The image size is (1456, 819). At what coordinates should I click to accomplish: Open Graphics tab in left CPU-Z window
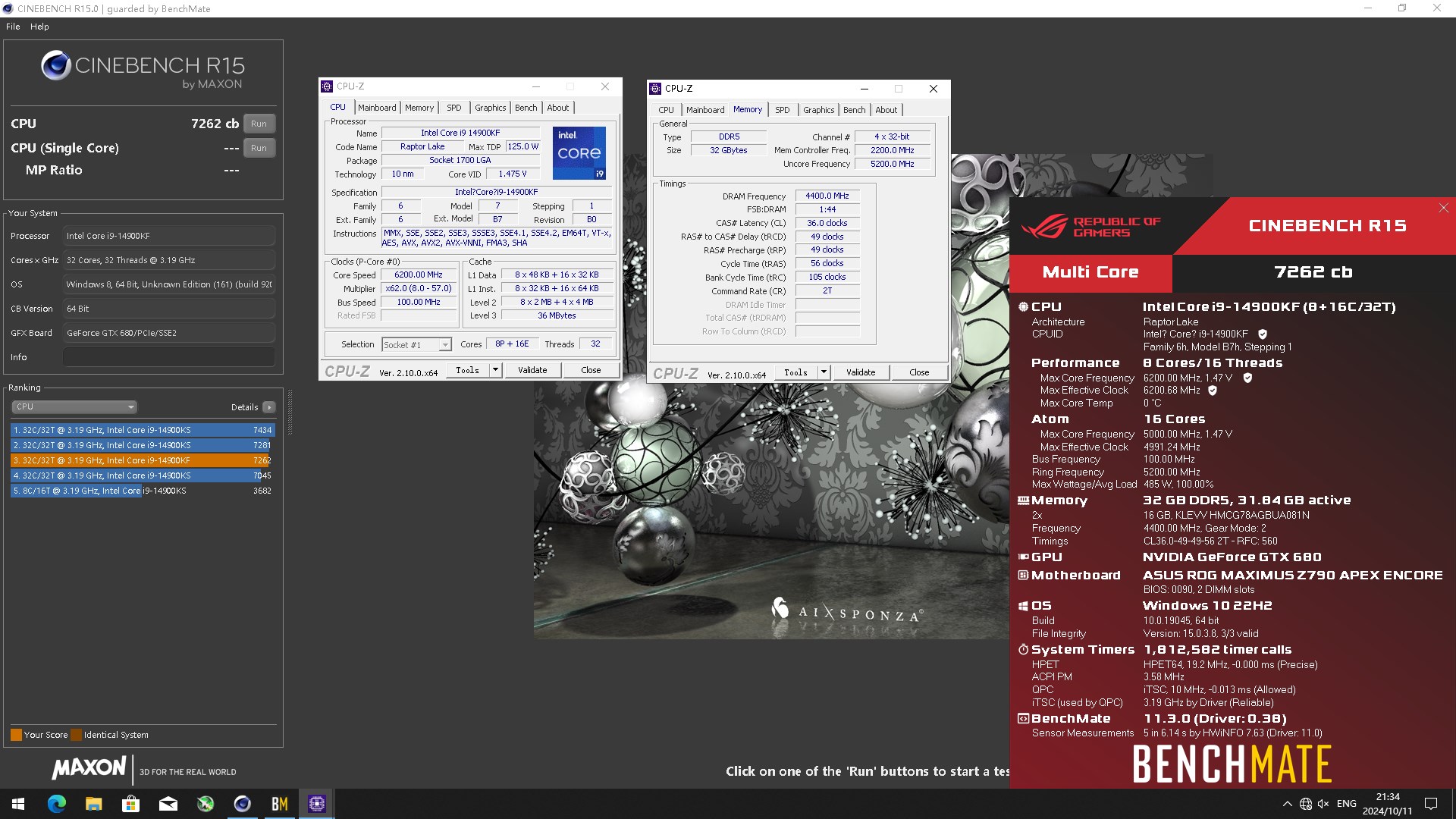pos(491,108)
